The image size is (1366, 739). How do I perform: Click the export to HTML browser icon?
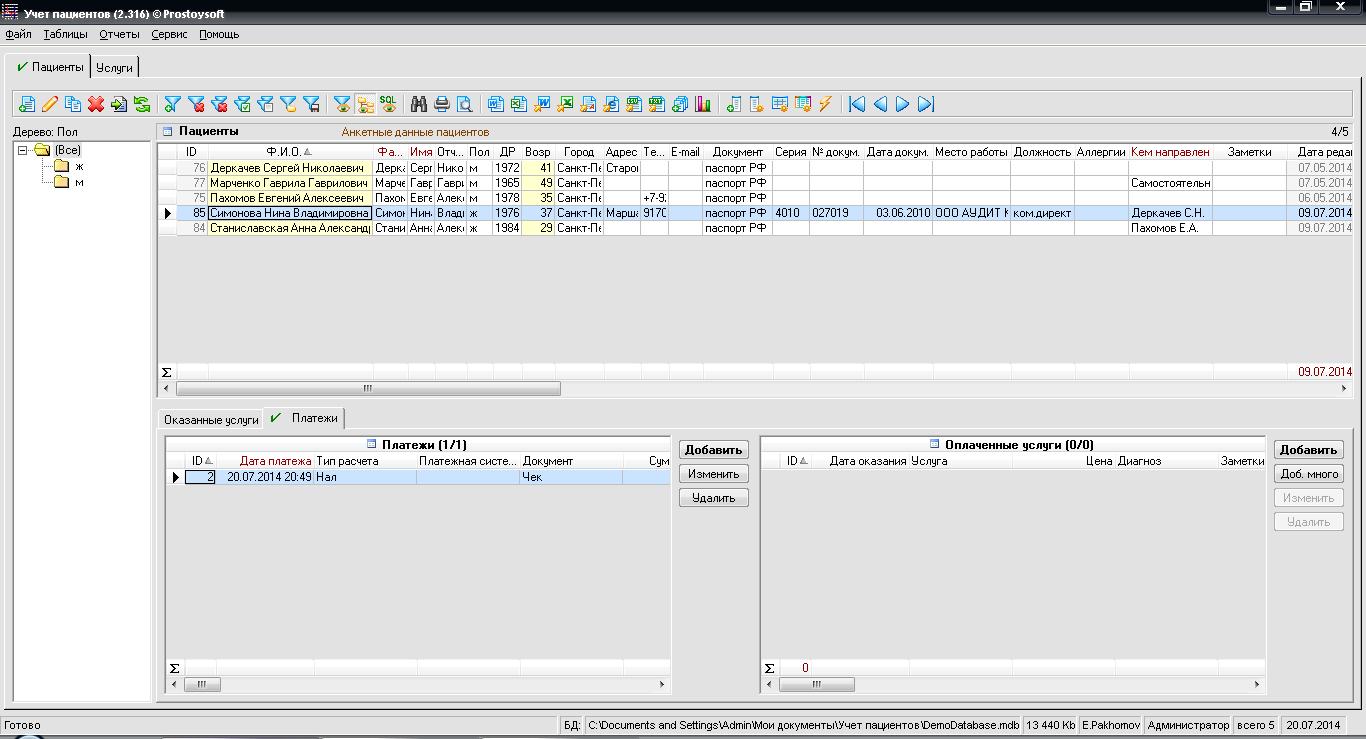tap(610, 104)
